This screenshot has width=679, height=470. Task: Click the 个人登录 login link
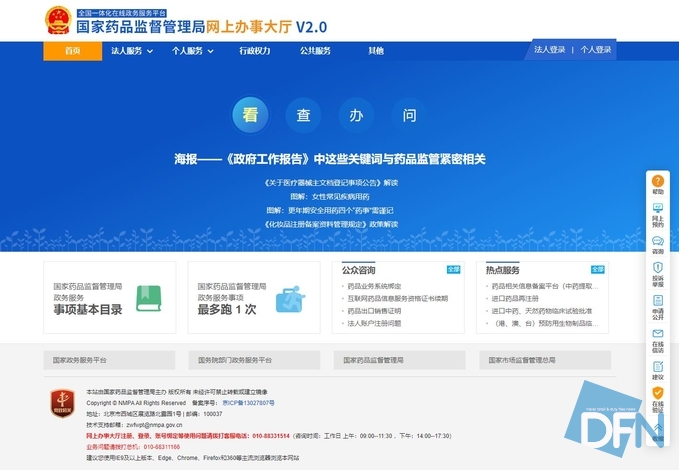pos(596,50)
